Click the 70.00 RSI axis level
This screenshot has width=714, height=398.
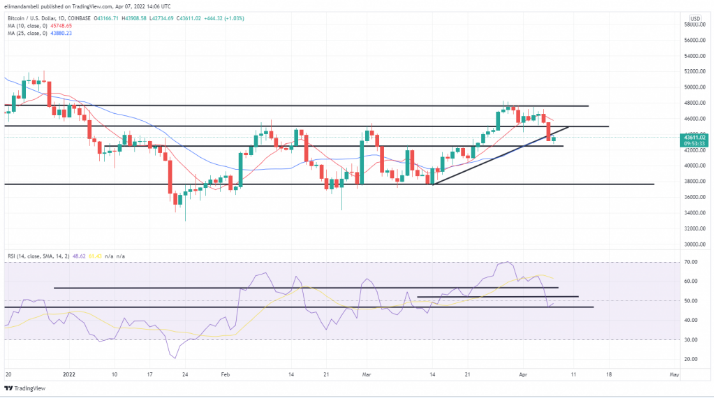click(691, 262)
